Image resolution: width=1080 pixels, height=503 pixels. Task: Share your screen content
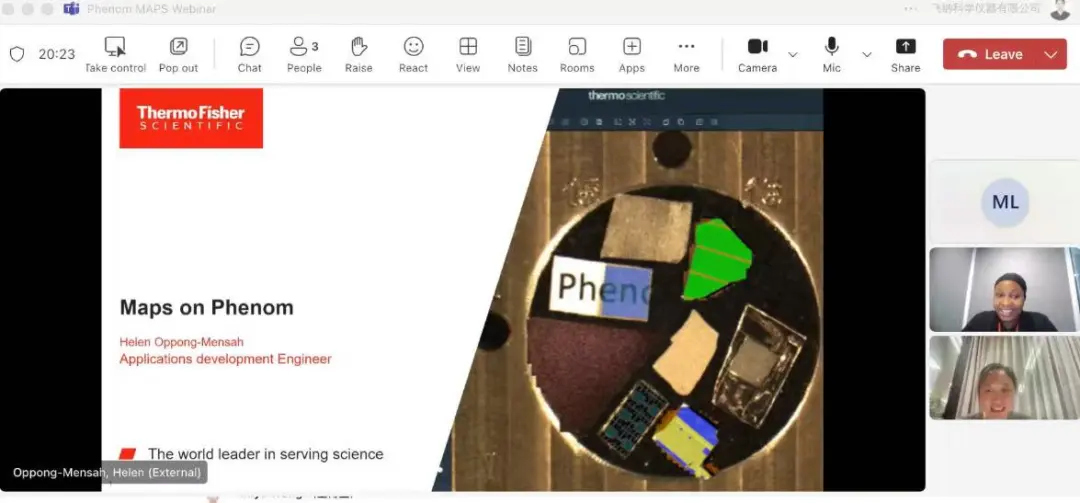click(905, 54)
